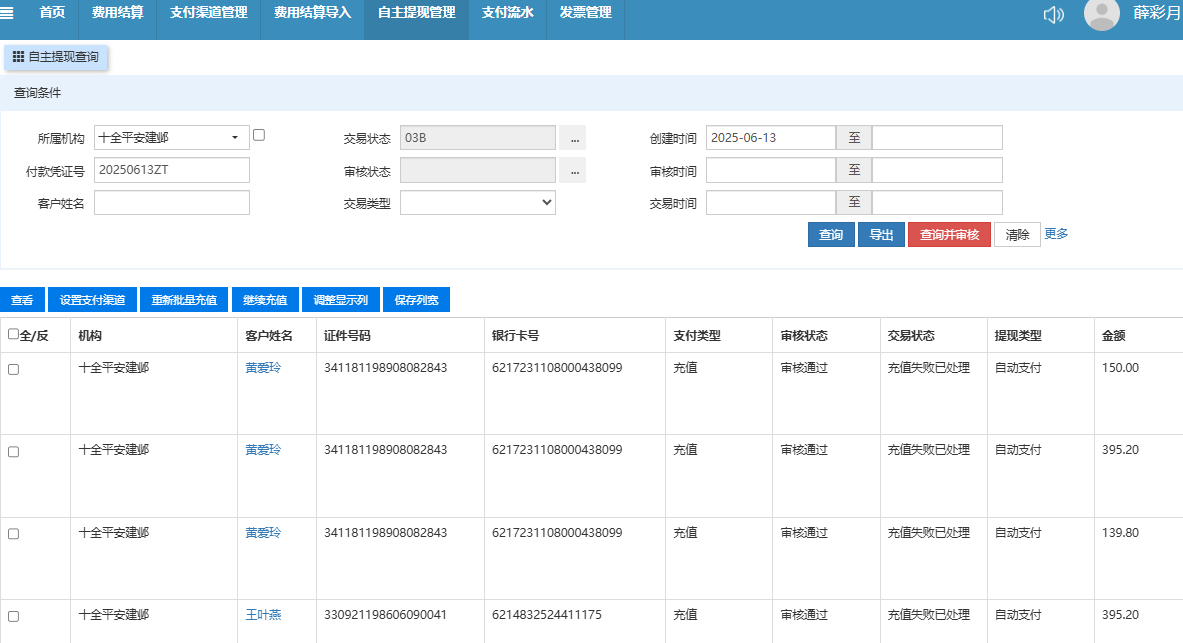Click the speaker sound icon
The height and width of the screenshot is (643, 1183).
1053,14
